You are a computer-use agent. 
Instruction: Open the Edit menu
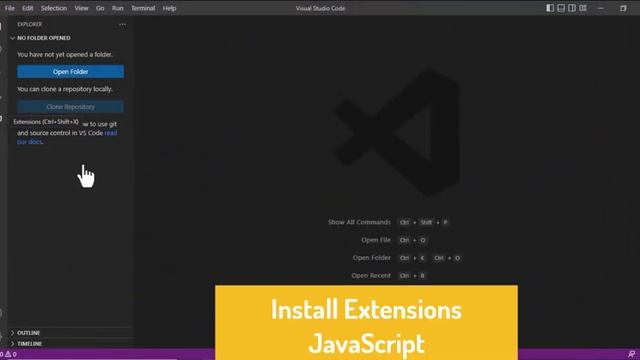28,8
